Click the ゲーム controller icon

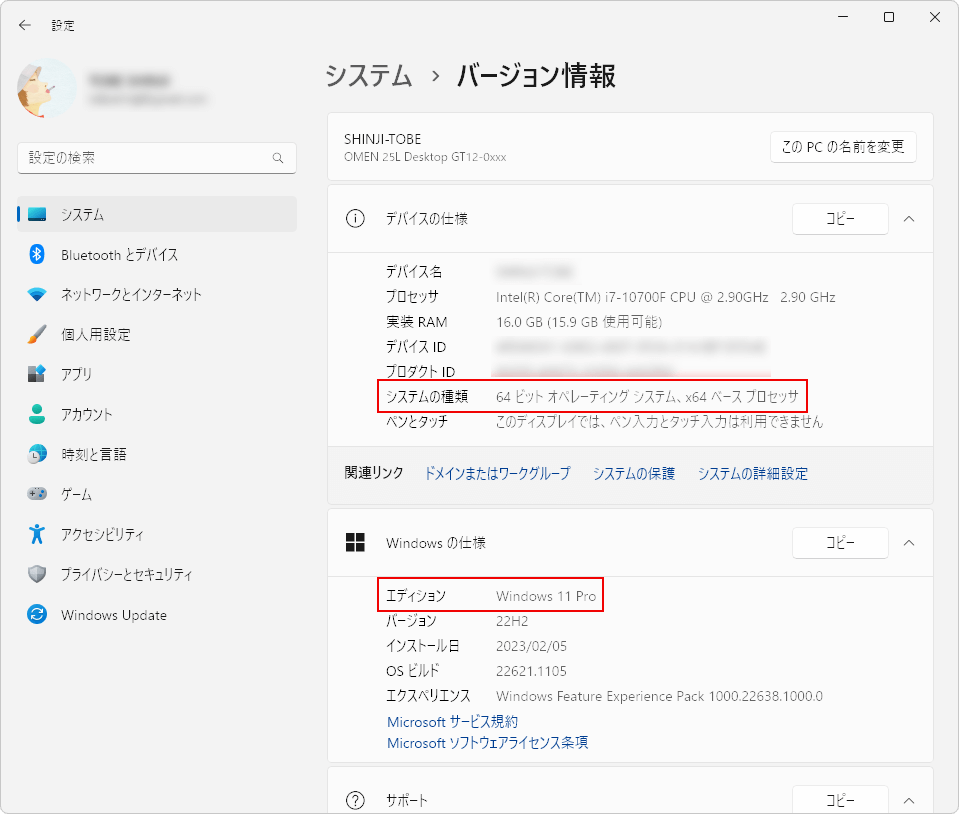(x=37, y=494)
